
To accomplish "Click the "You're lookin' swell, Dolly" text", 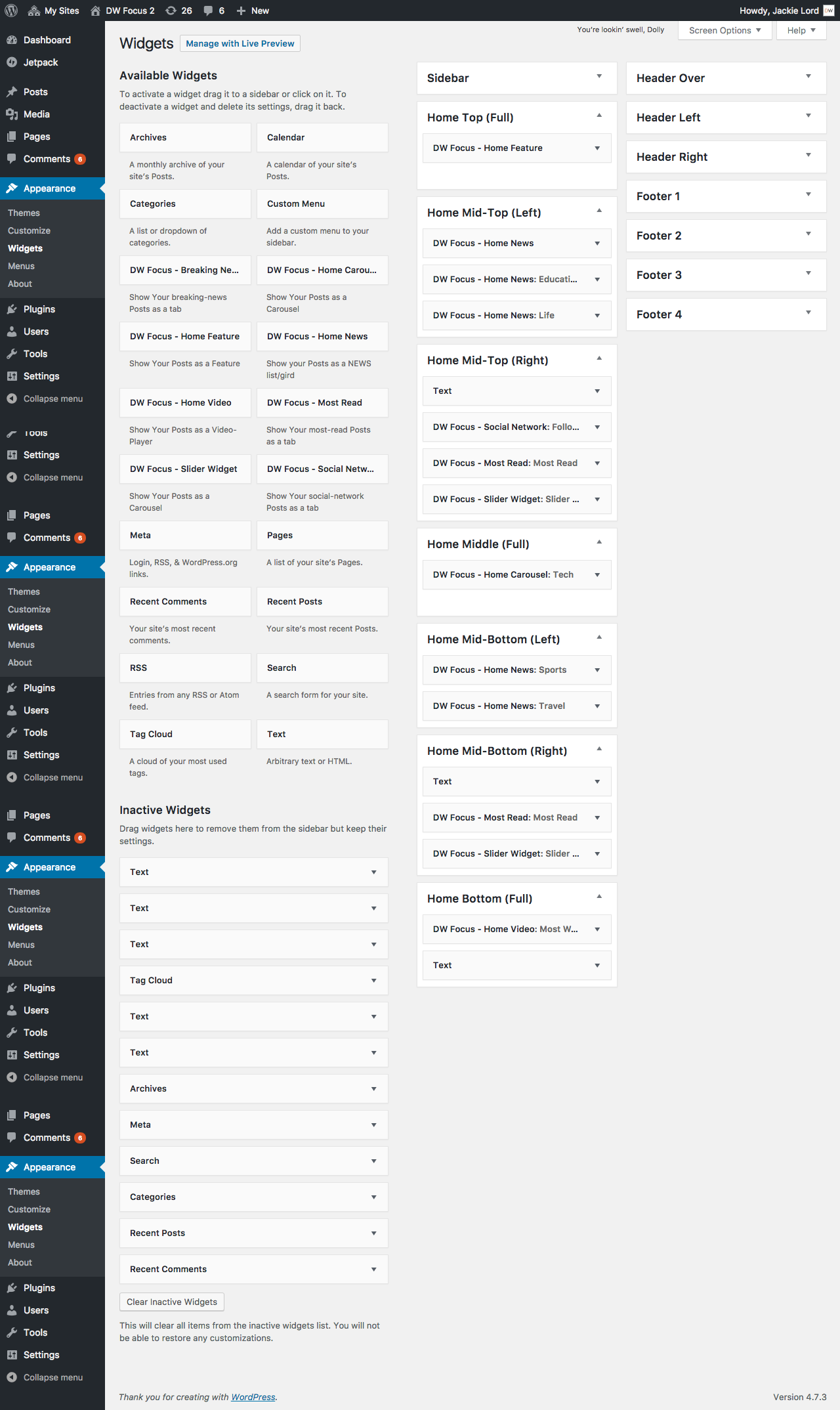I will tap(621, 30).
